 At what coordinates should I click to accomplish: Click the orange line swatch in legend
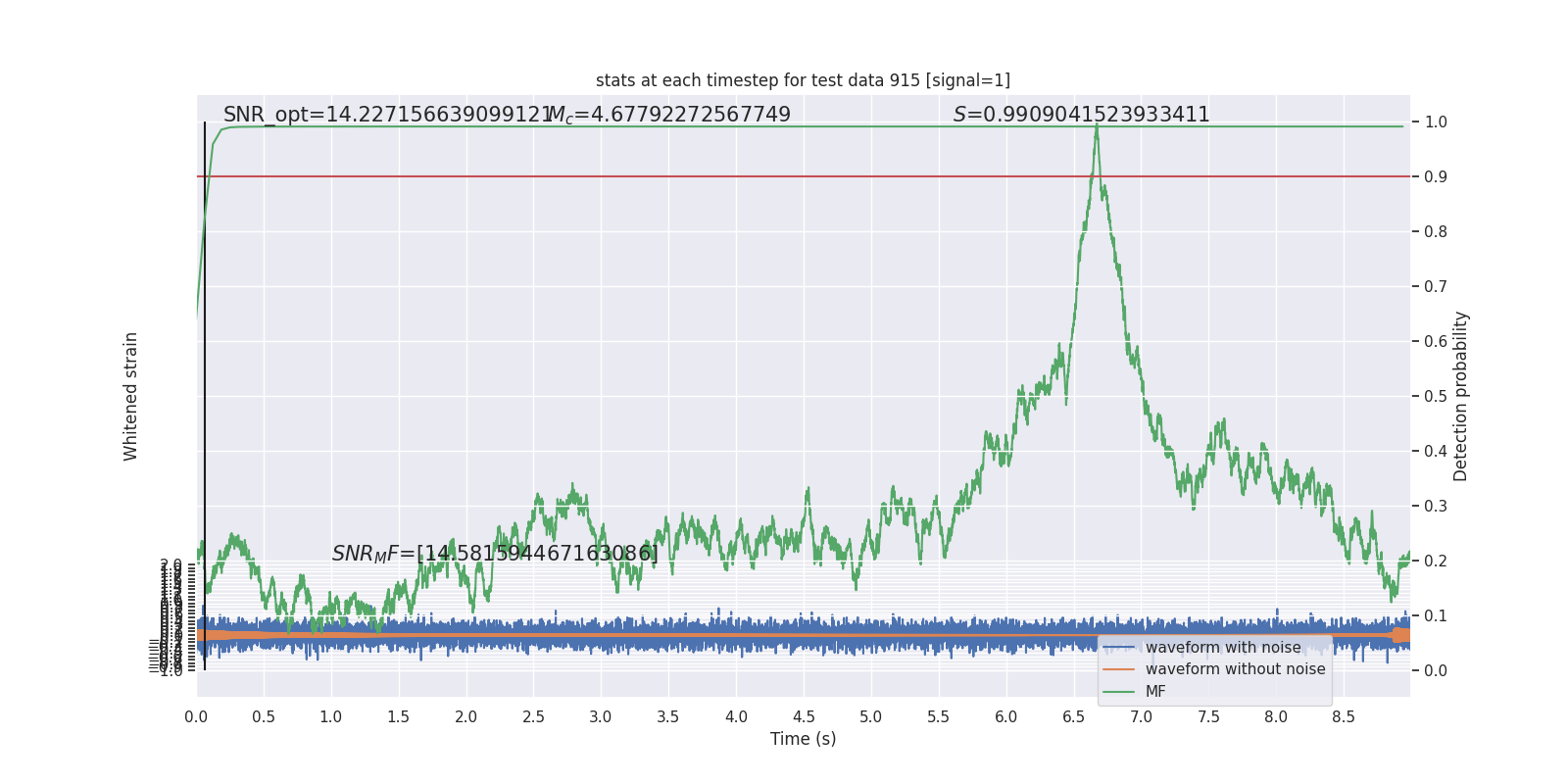pos(1119,669)
